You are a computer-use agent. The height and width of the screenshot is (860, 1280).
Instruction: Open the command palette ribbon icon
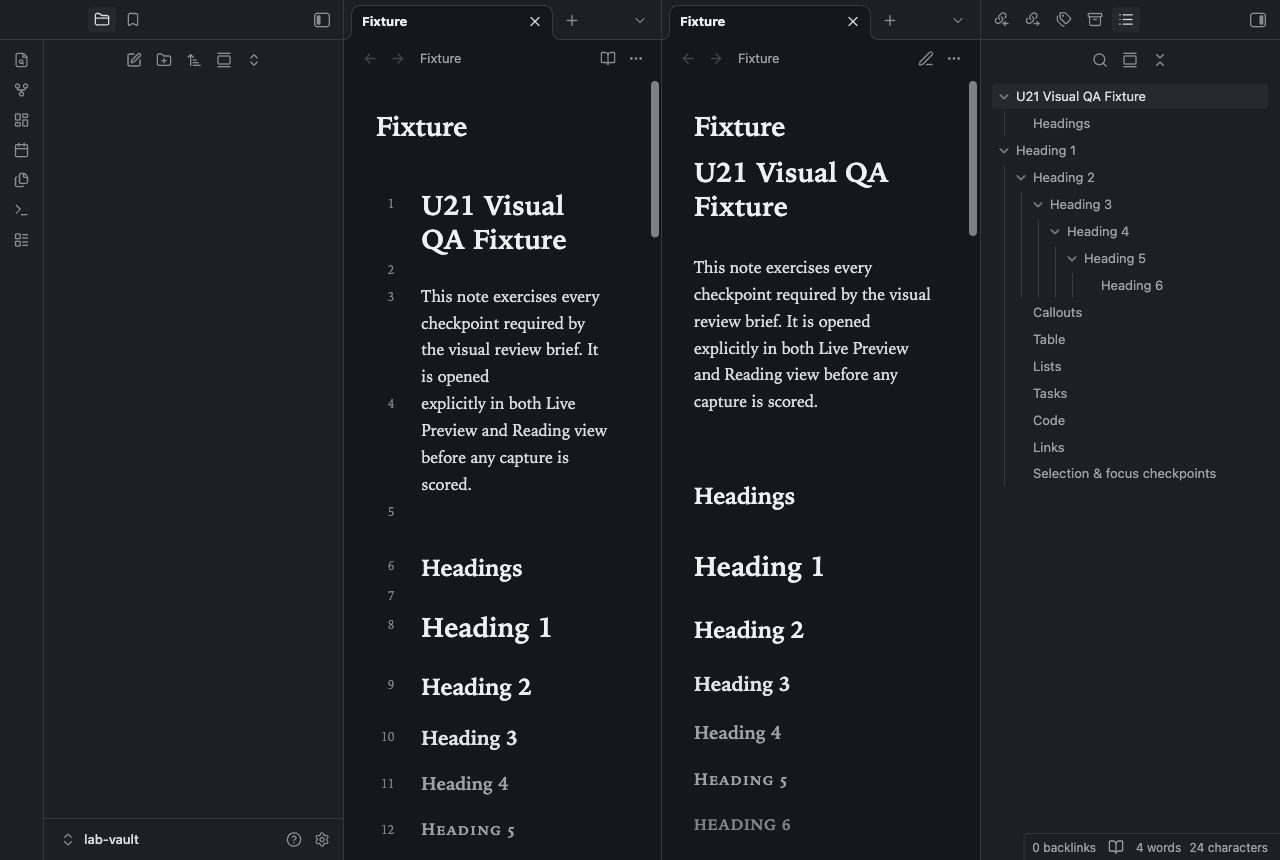pos(22,210)
